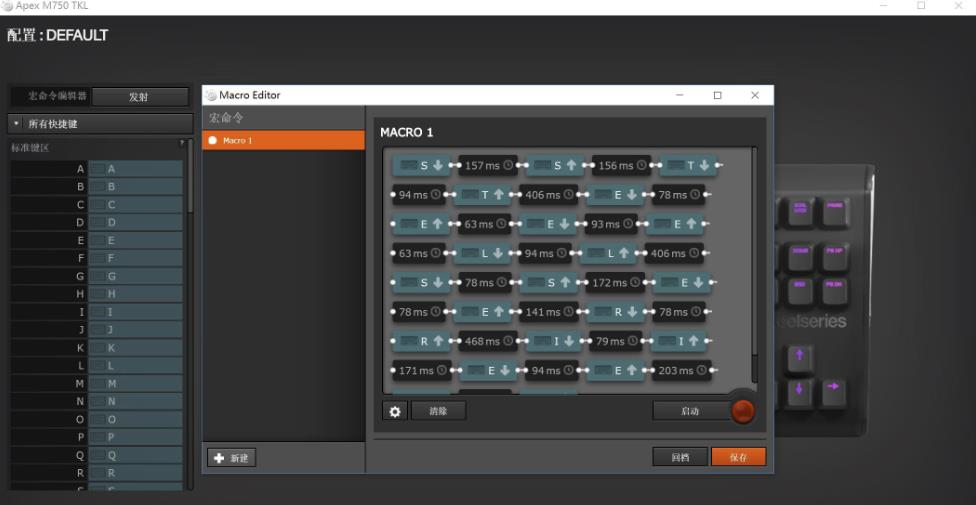The image size is (976, 505).
Task: Select key binding for H
Action: (x=135, y=294)
